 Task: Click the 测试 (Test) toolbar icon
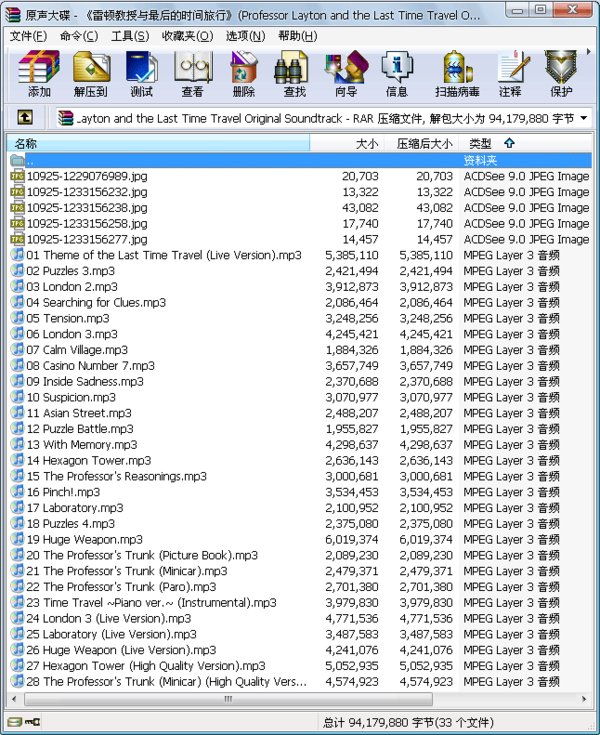click(x=141, y=75)
